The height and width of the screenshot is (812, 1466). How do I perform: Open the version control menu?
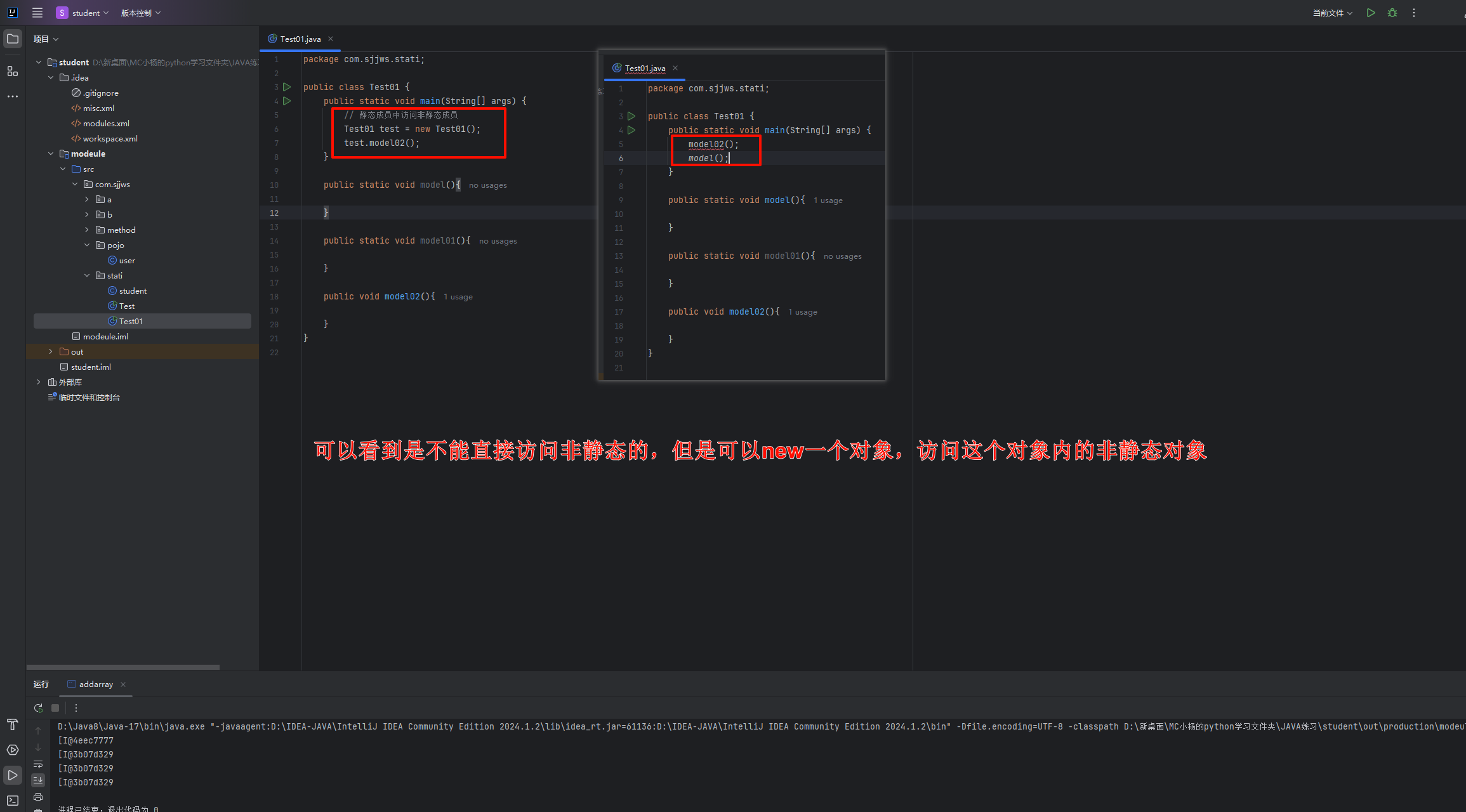(x=140, y=13)
